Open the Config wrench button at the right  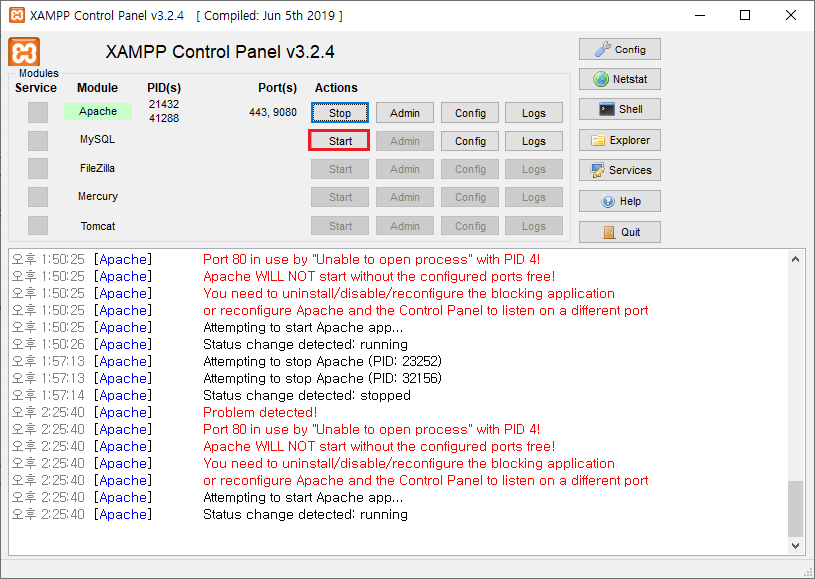(x=620, y=49)
